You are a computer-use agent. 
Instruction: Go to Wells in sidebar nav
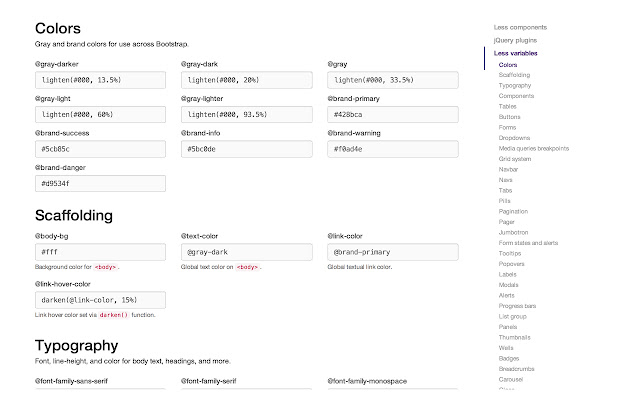coord(506,348)
